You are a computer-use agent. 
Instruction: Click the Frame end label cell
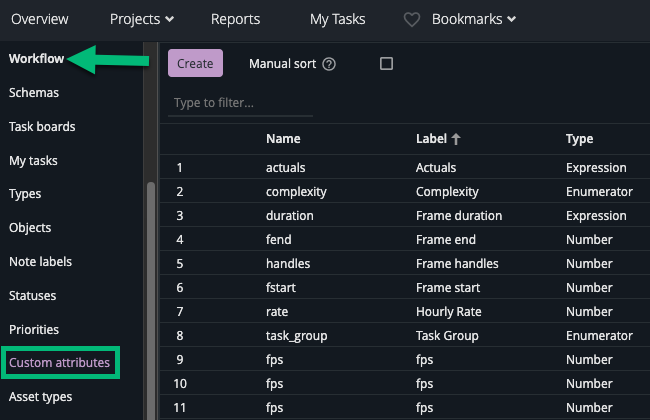[446, 240]
